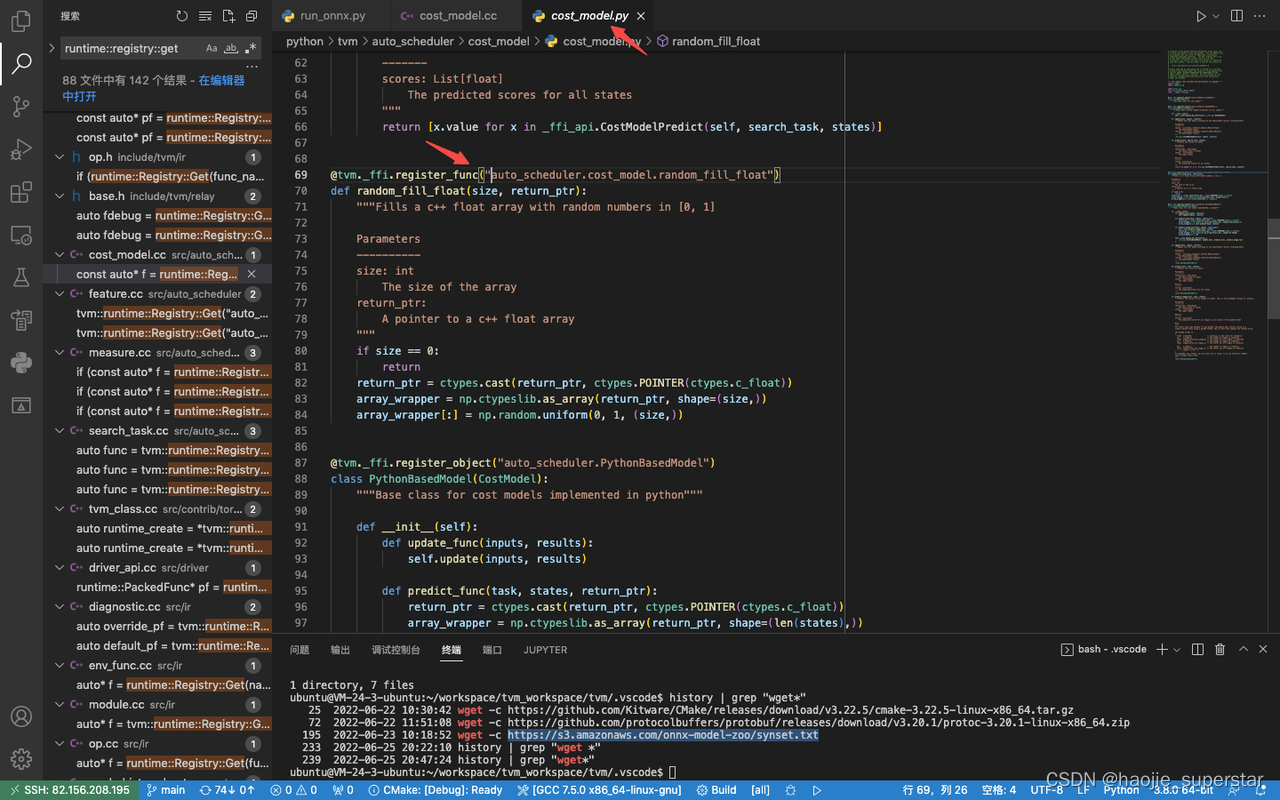This screenshot has height=800, width=1280.
Task: Open the Source Control view
Action: [21, 106]
